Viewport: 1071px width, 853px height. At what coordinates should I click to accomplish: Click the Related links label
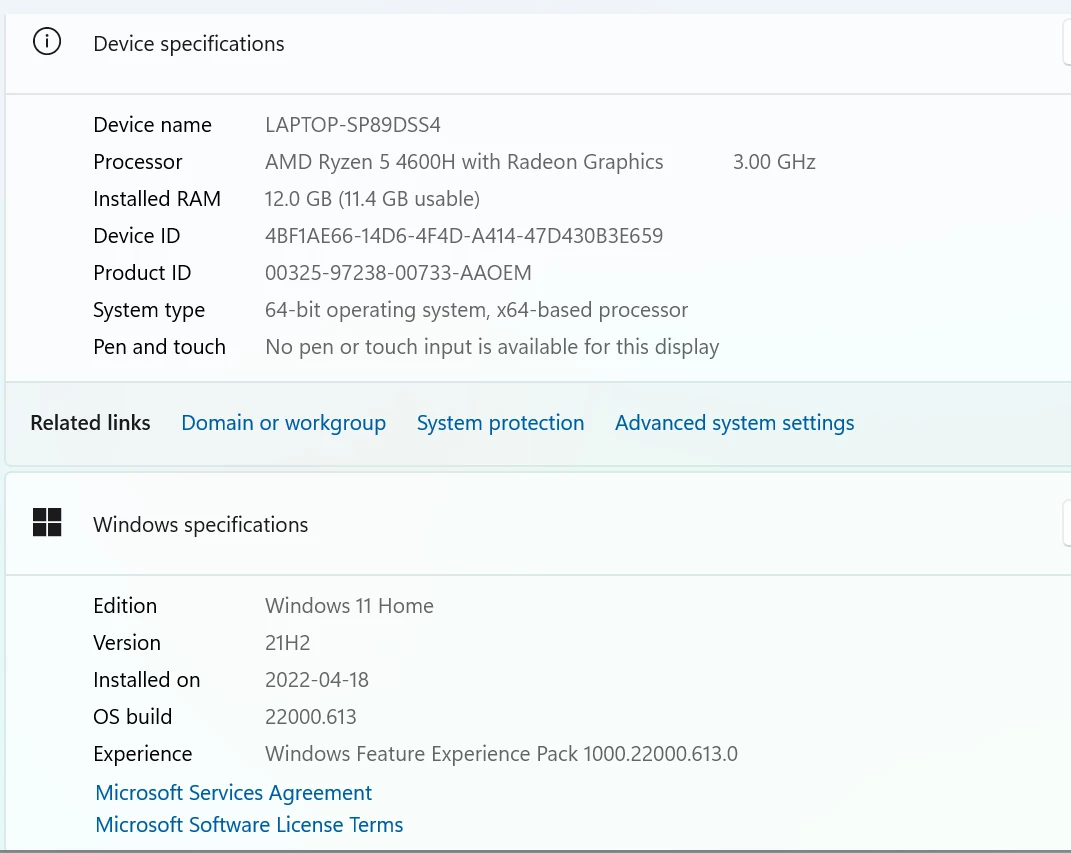point(90,423)
